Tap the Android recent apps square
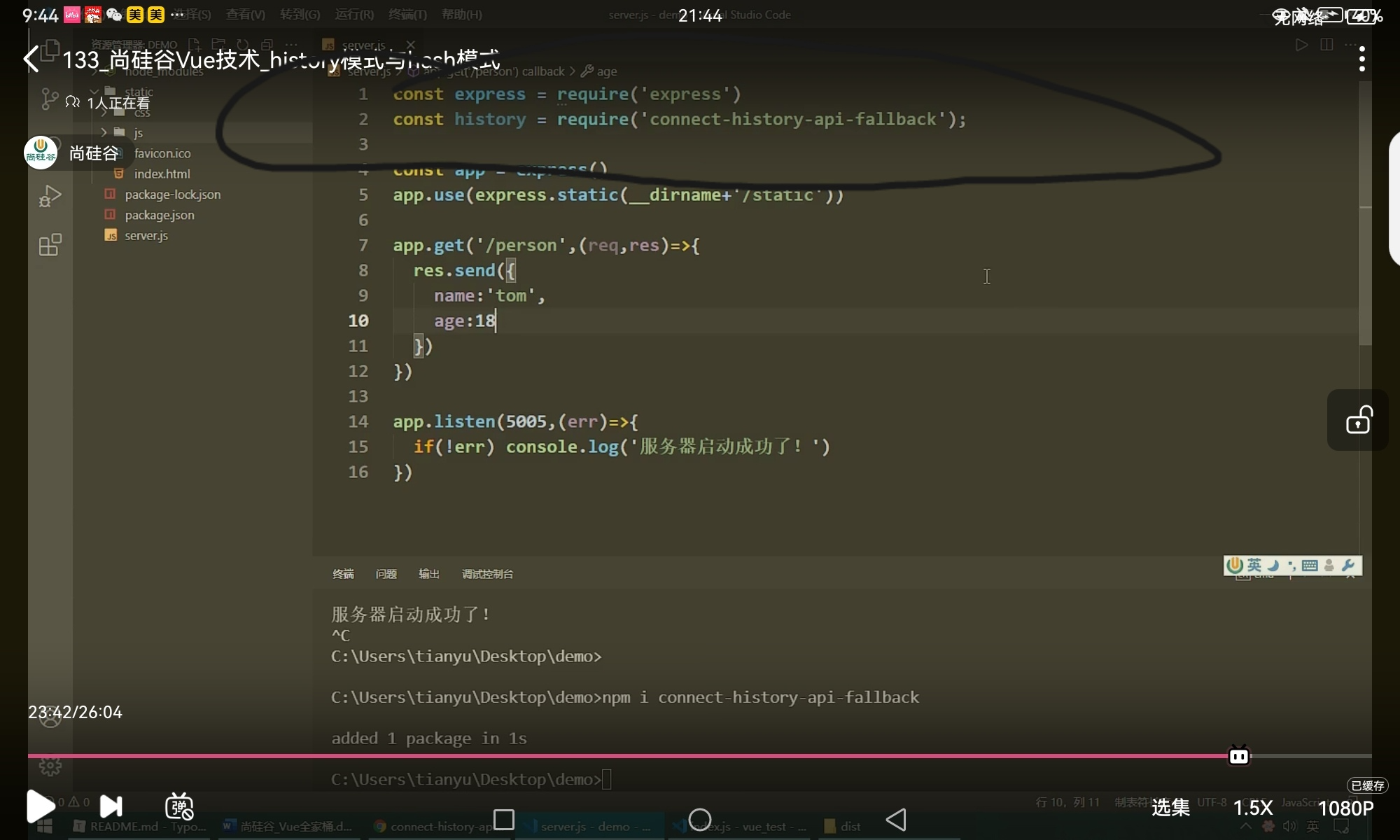1400x840 pixels. click(x=504, y=819)
